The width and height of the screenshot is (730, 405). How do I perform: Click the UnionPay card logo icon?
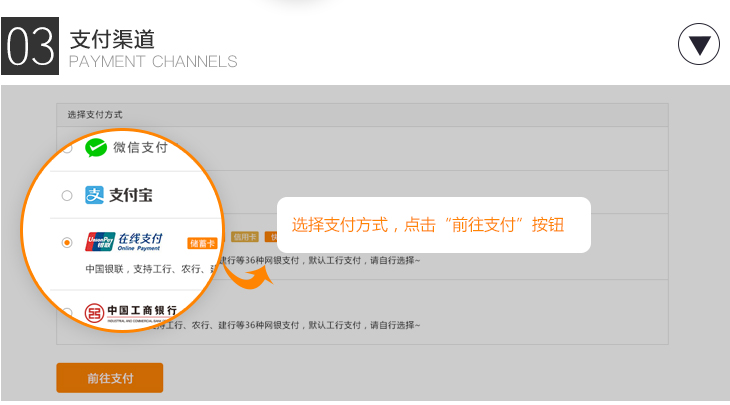click(x=100, y=242)
